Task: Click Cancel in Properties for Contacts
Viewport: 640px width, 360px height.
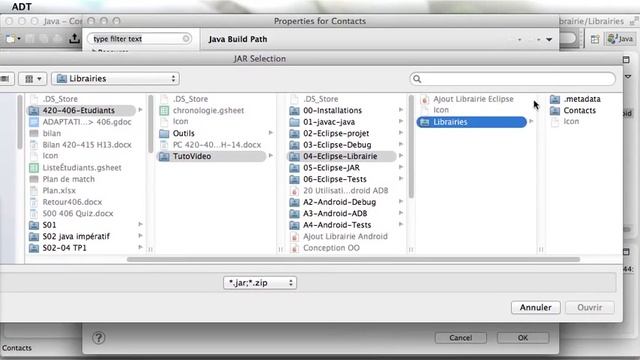Action: pyautogui.click(x=460, y=338)
